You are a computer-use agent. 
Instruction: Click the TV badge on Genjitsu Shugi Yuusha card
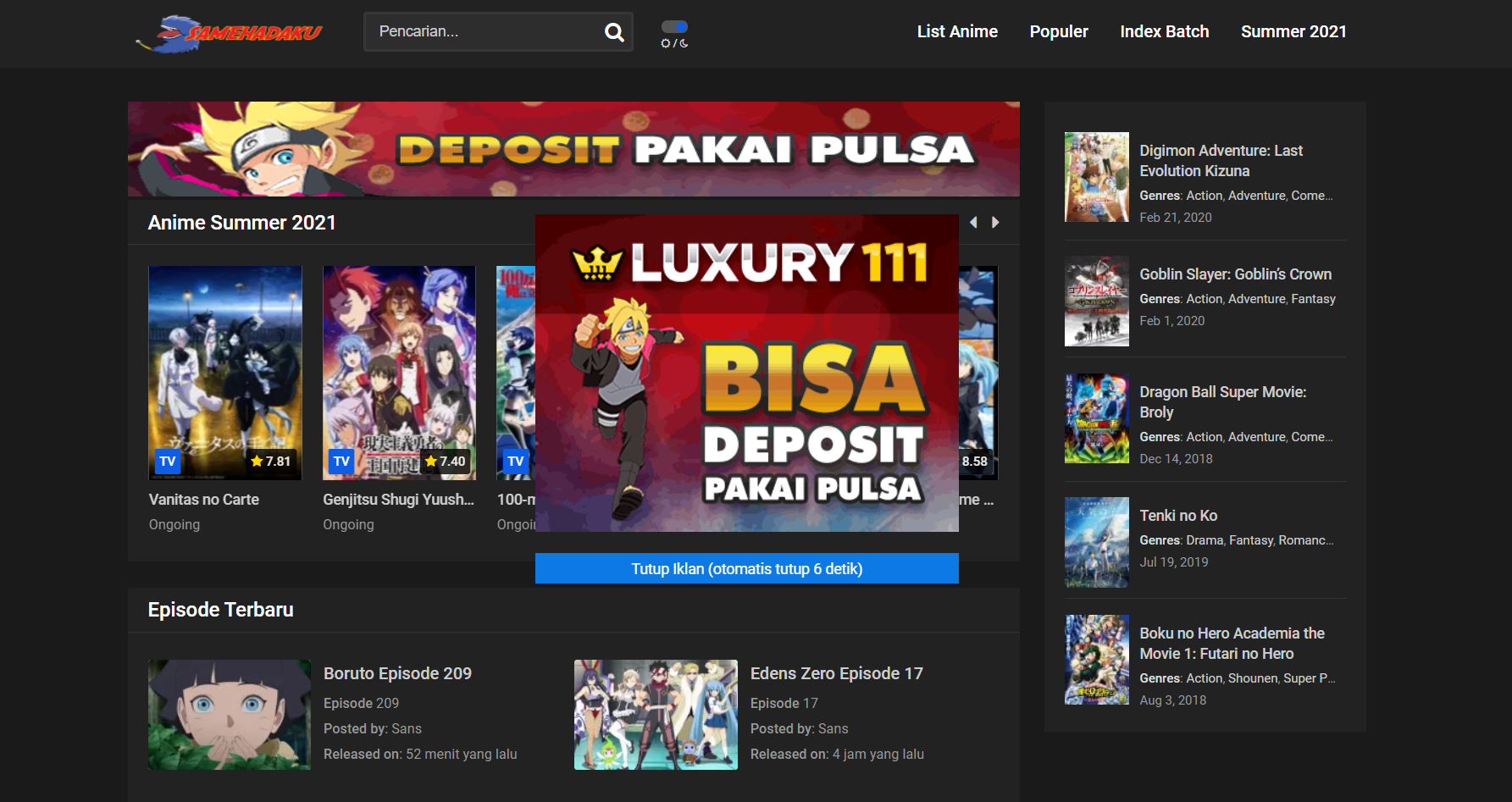coord(341,461)
